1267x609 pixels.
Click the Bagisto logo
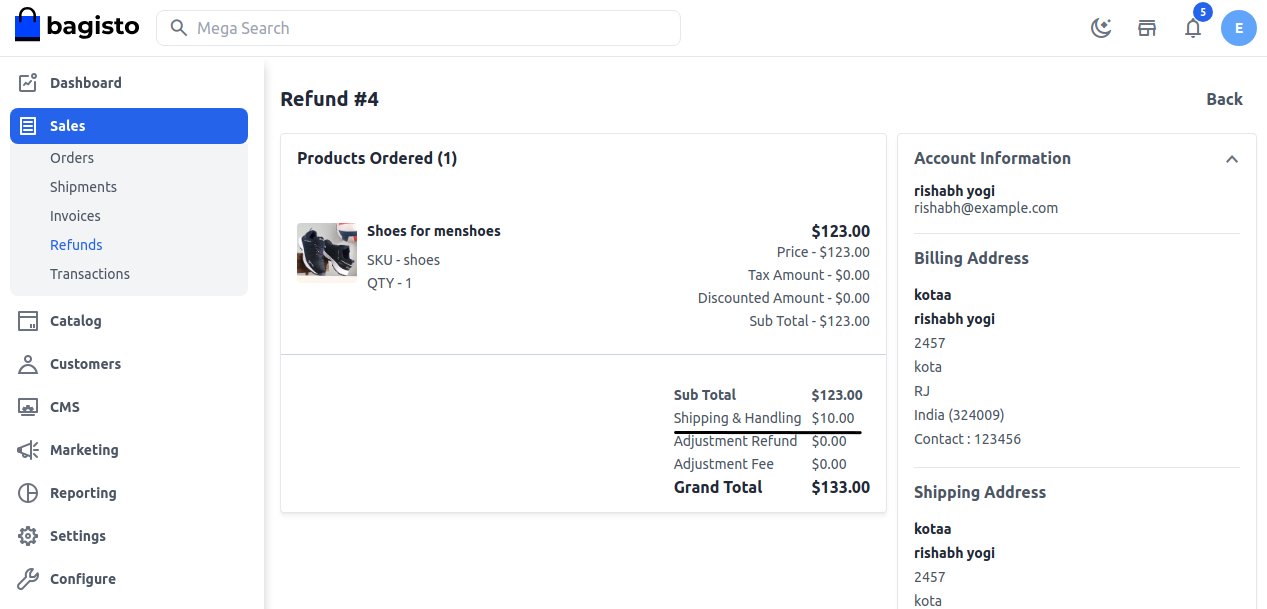(75, 25)
